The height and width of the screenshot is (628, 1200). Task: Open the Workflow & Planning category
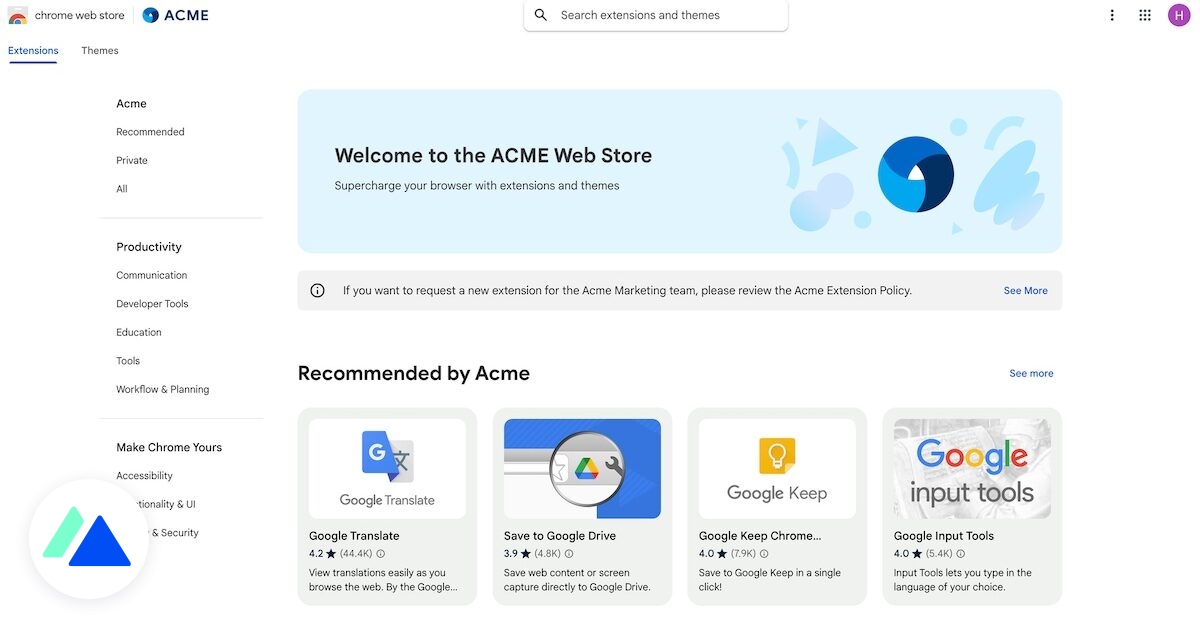tap(163, 390)
